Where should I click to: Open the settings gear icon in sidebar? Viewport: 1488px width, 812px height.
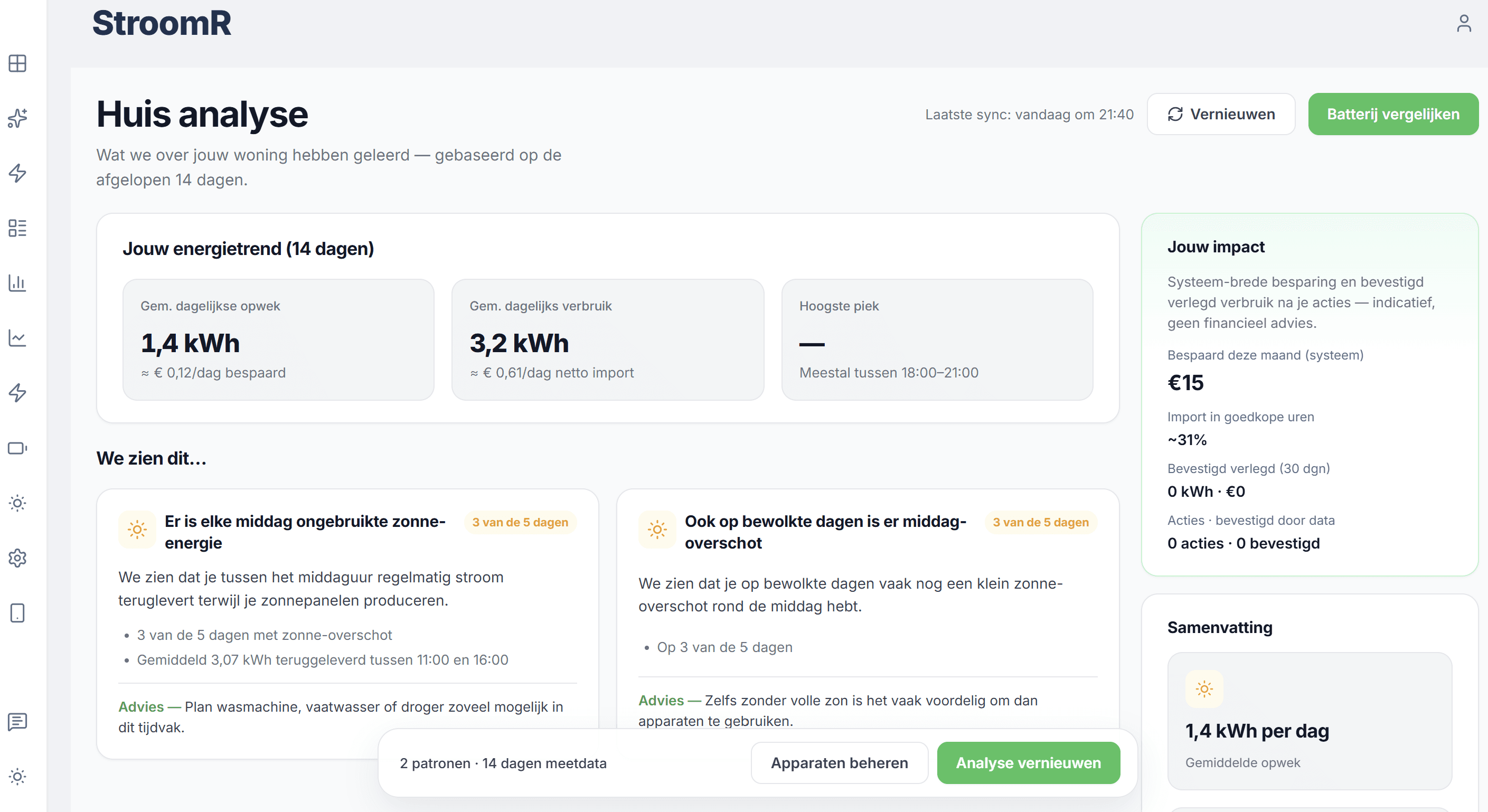(x=17, y=558)
